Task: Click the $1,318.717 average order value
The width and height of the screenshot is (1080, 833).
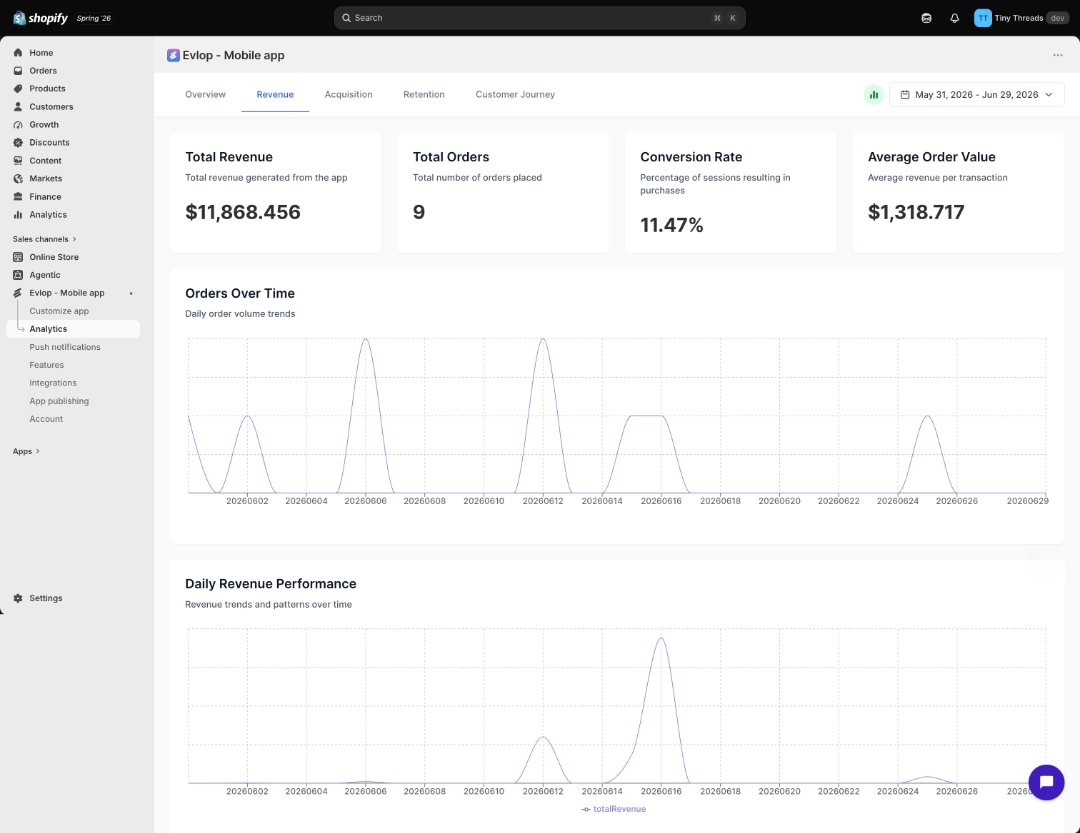Action: click(916, 212)
